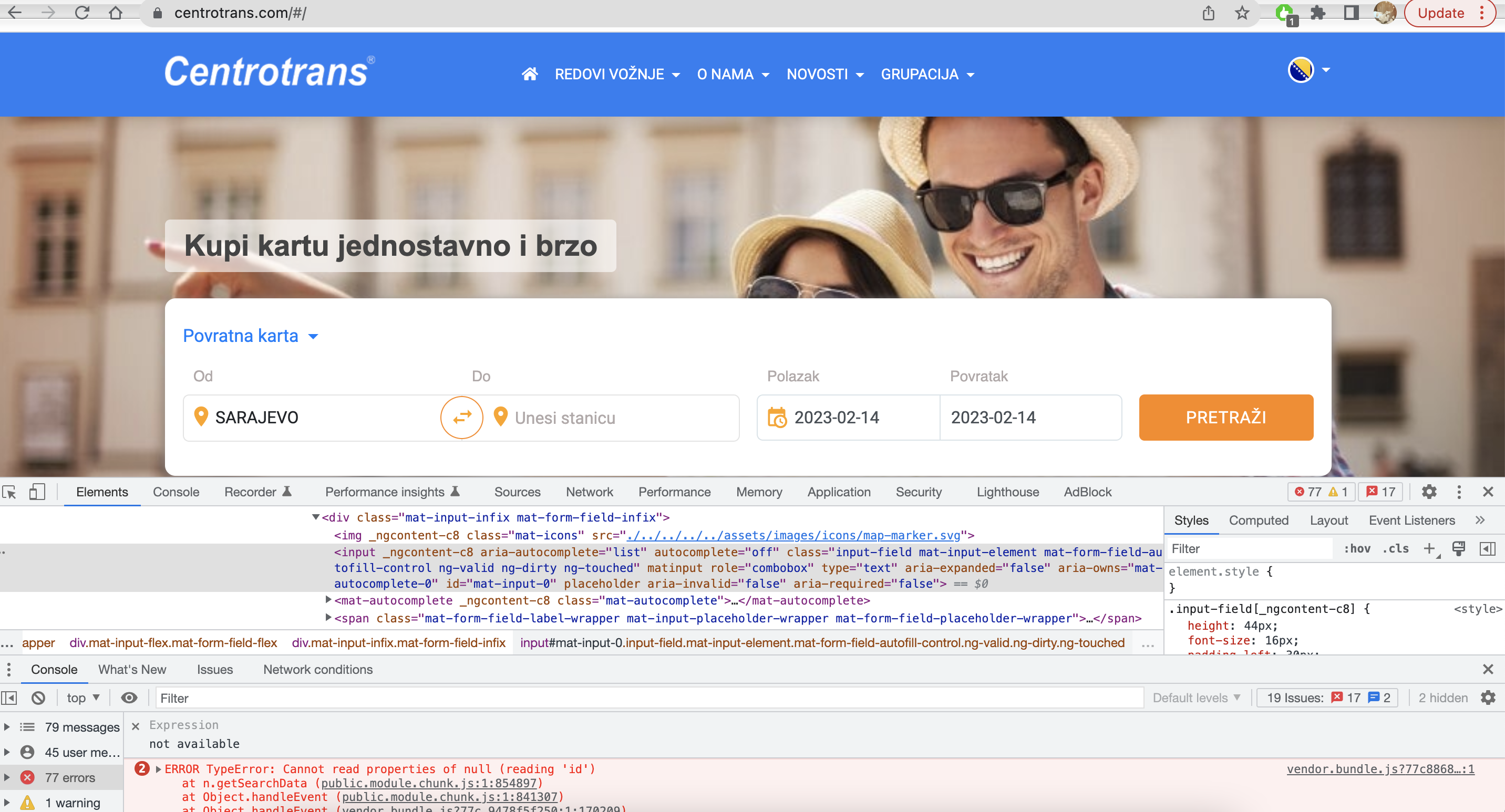Open the departure date calendar icon
This screenshot has height=812, width=1505.
click(x=777, y=418)
